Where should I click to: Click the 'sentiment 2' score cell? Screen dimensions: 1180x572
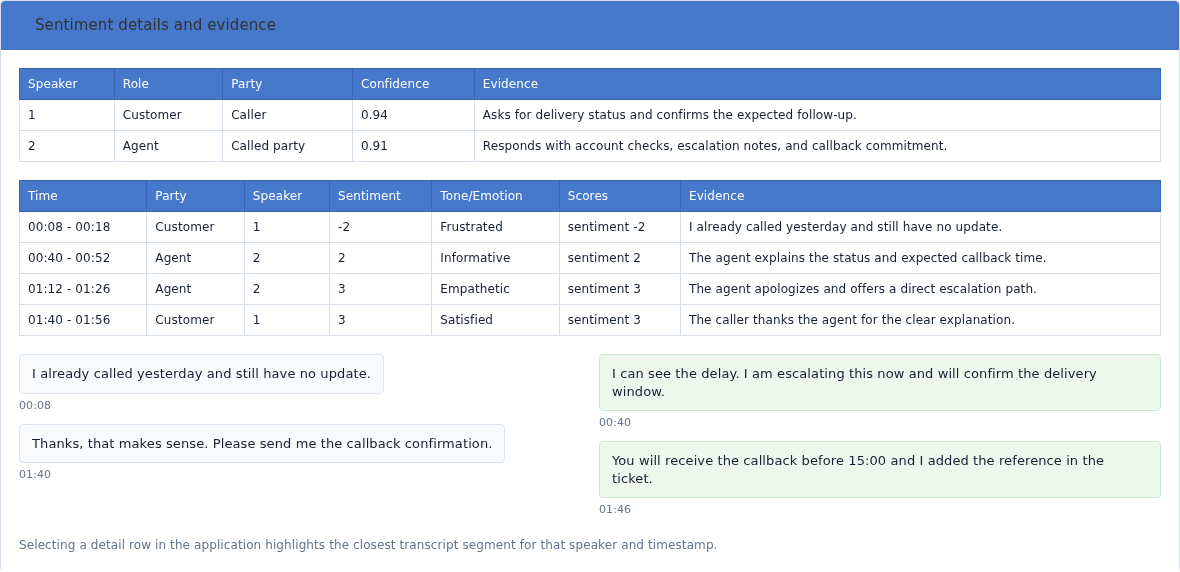click(619, 258)
